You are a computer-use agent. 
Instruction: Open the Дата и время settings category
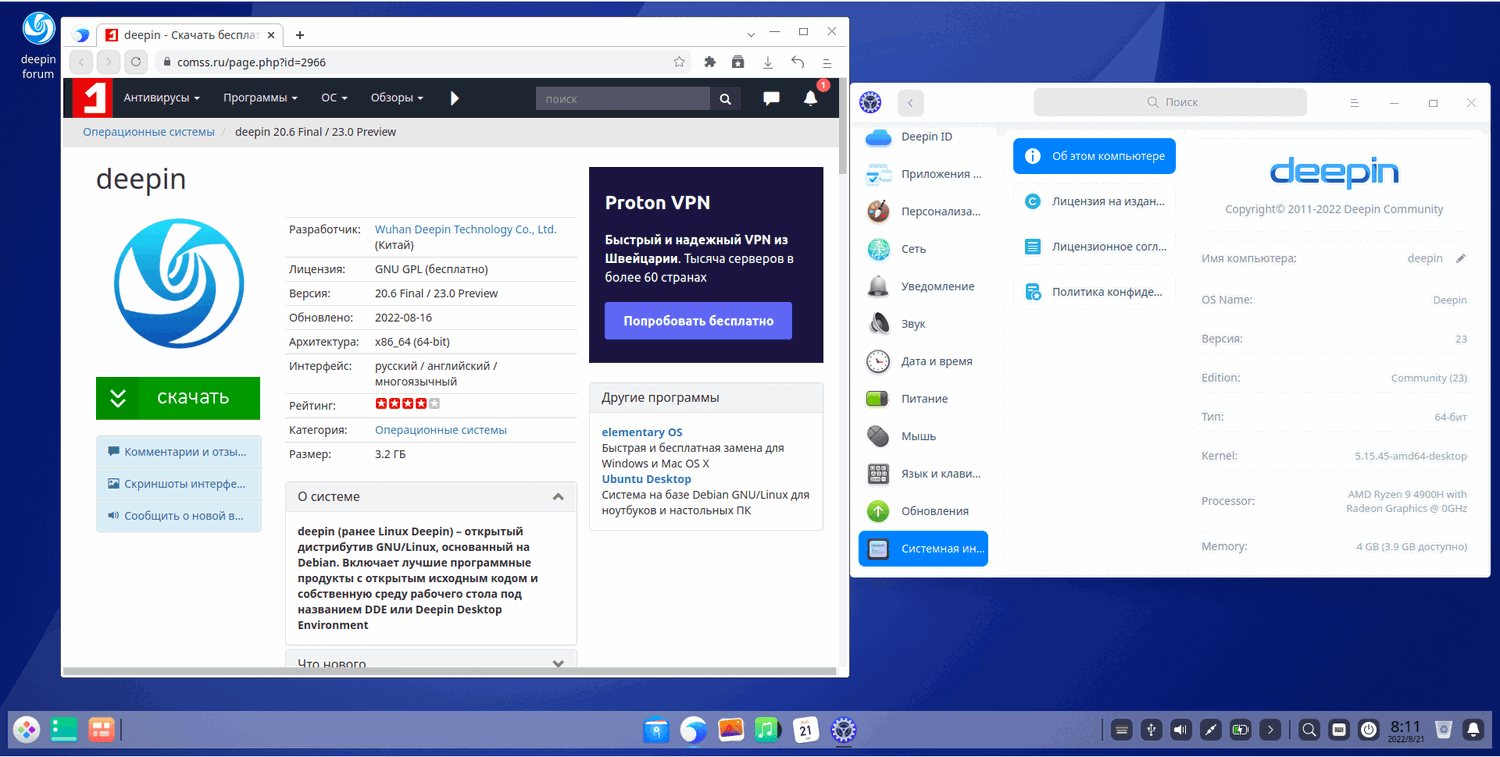(923, 361)
